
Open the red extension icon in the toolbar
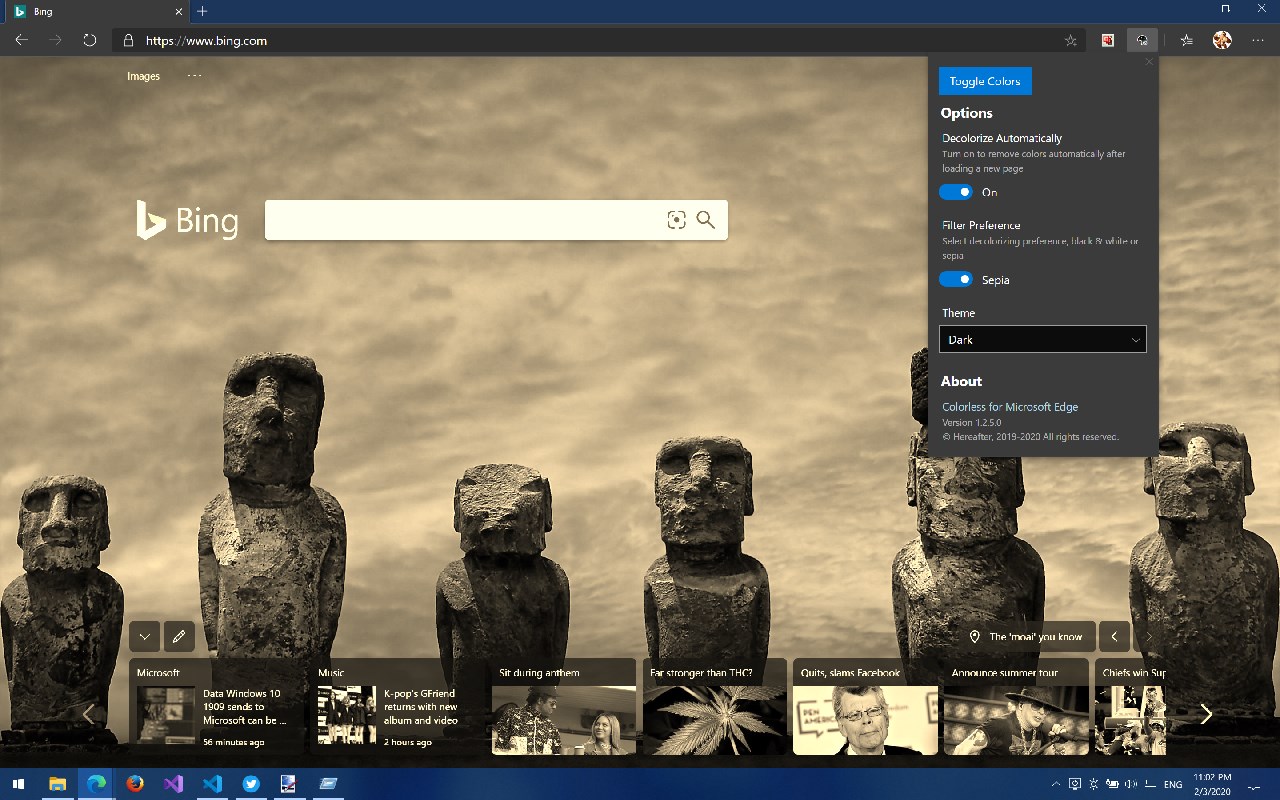[x=1108, y=41]
